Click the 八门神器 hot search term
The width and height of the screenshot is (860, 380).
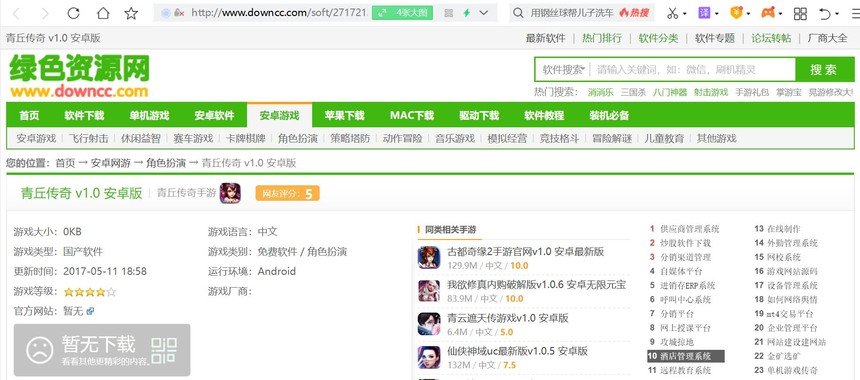coord(670,92)
